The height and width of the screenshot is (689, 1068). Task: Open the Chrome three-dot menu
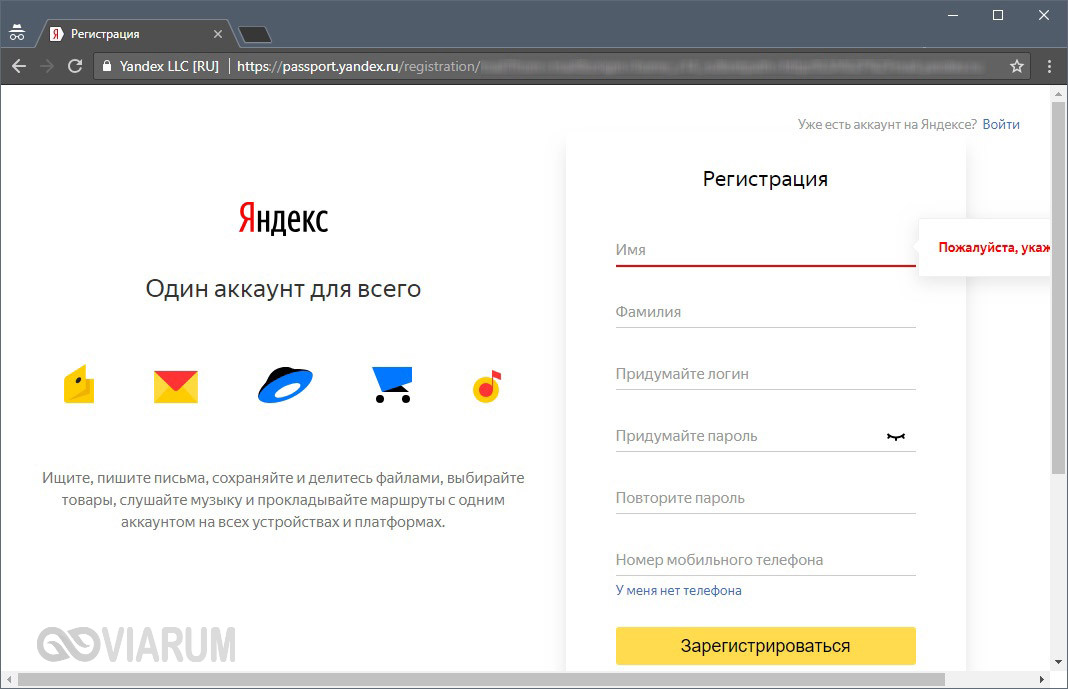[1049, 66]
